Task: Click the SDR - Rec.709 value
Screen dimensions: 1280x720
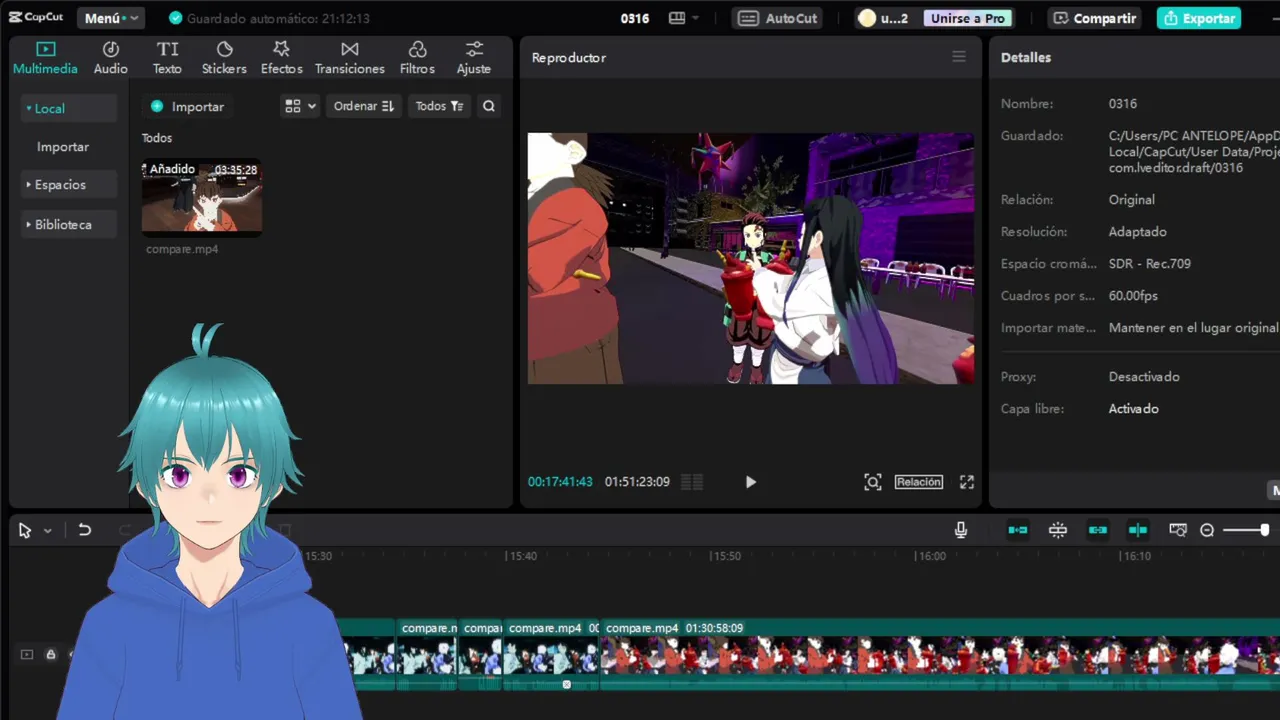Action: click(x=1150, y=264)
